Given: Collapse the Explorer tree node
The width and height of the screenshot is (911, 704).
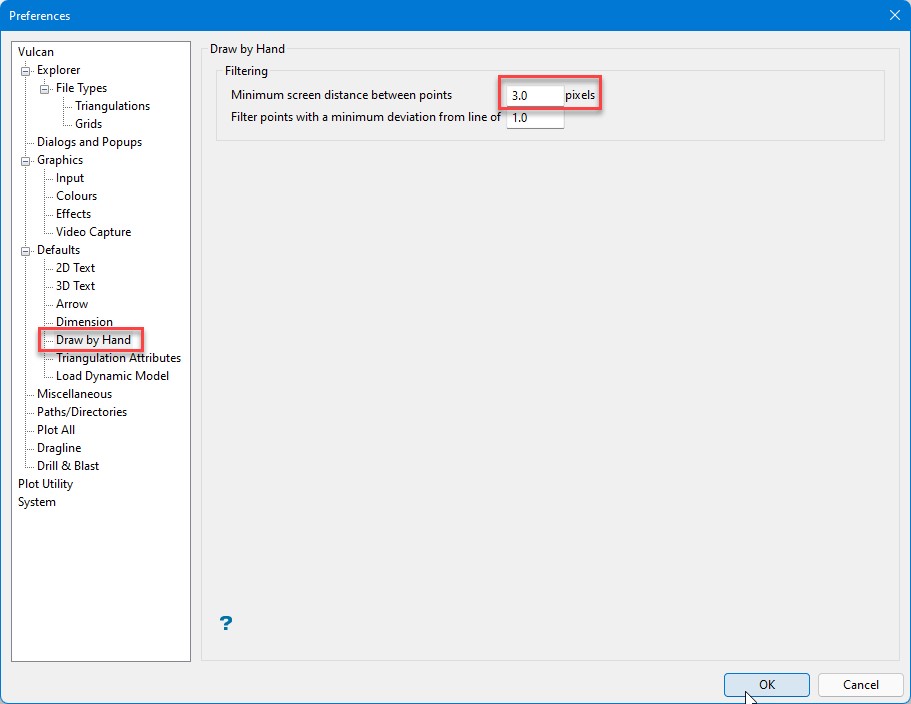Looking at the screenshot, I should [x=26, y=71].
